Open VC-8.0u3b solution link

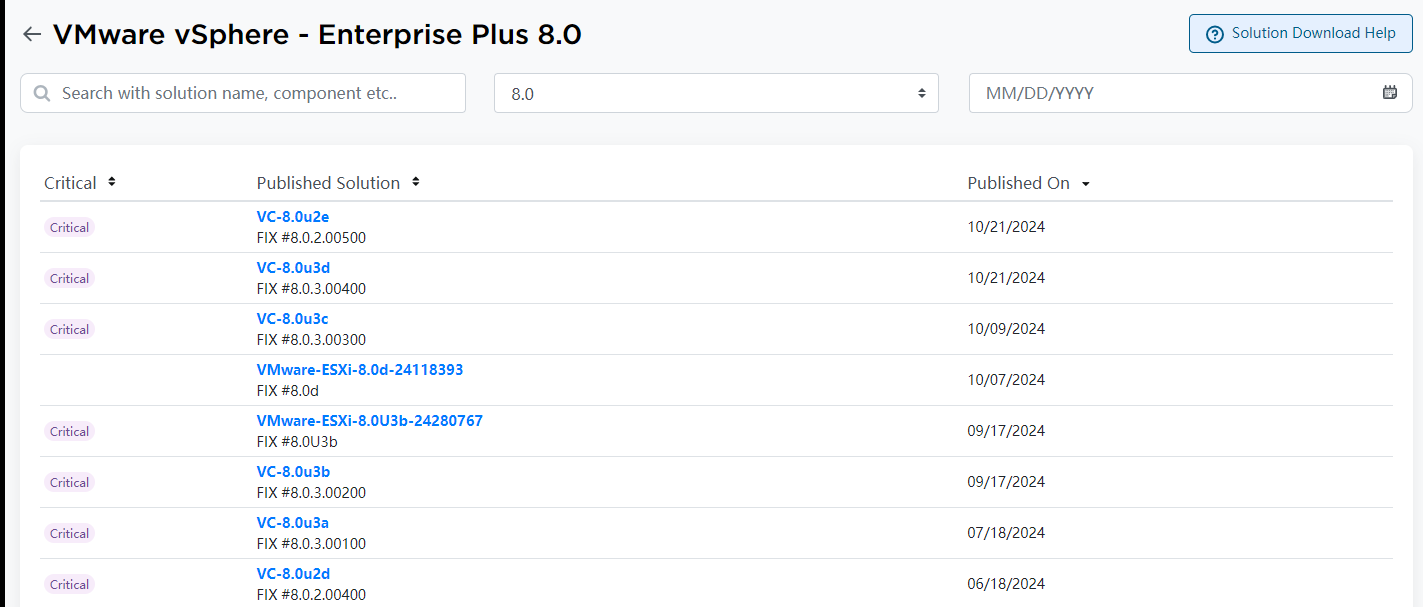293,472
